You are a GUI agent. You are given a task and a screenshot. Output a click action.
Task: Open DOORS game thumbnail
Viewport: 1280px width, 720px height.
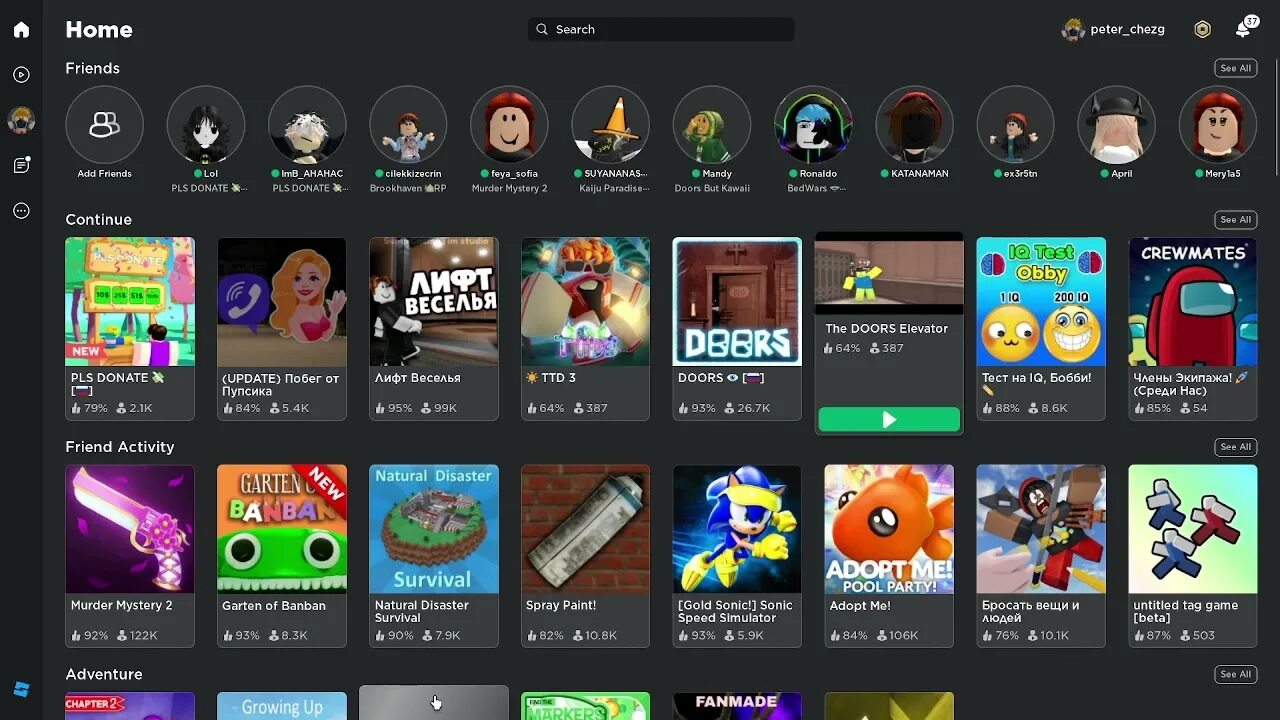[737, 301]
